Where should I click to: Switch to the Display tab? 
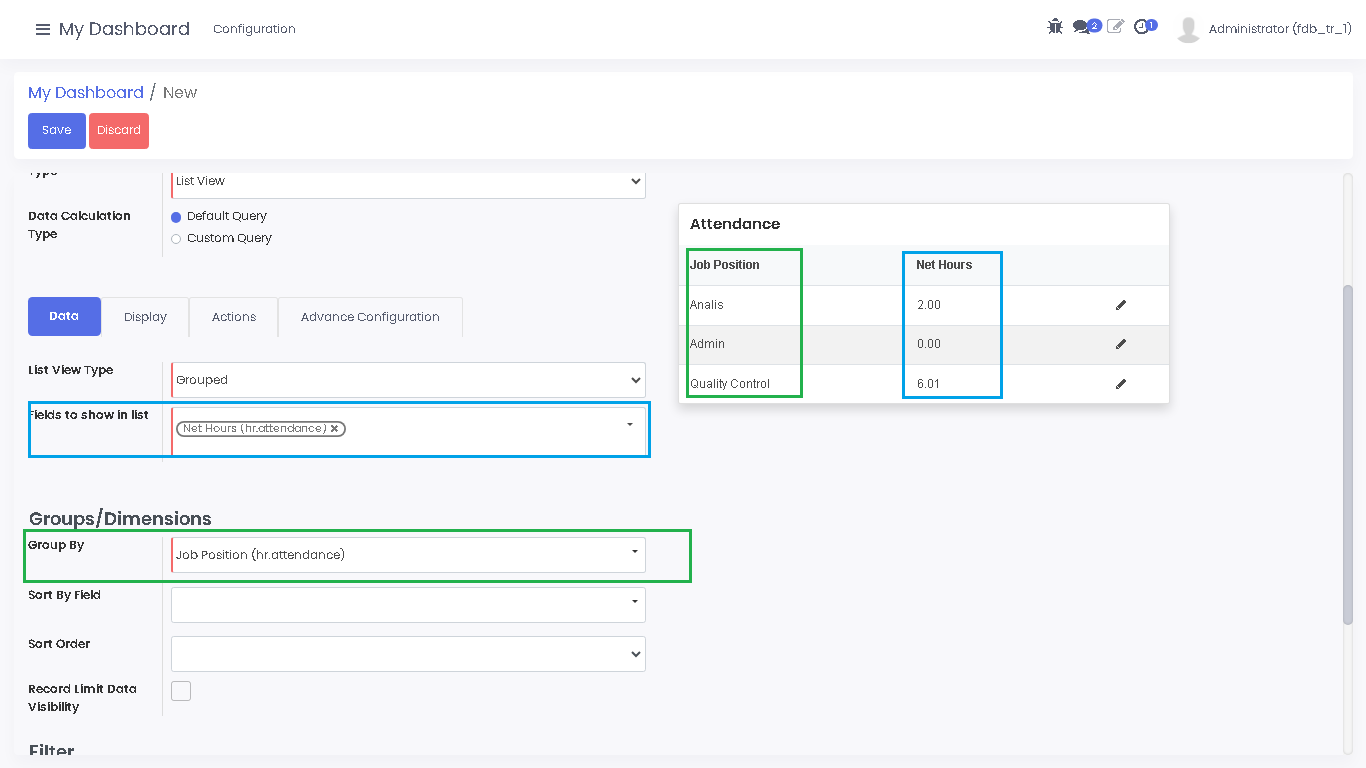(x=145, y=317)
